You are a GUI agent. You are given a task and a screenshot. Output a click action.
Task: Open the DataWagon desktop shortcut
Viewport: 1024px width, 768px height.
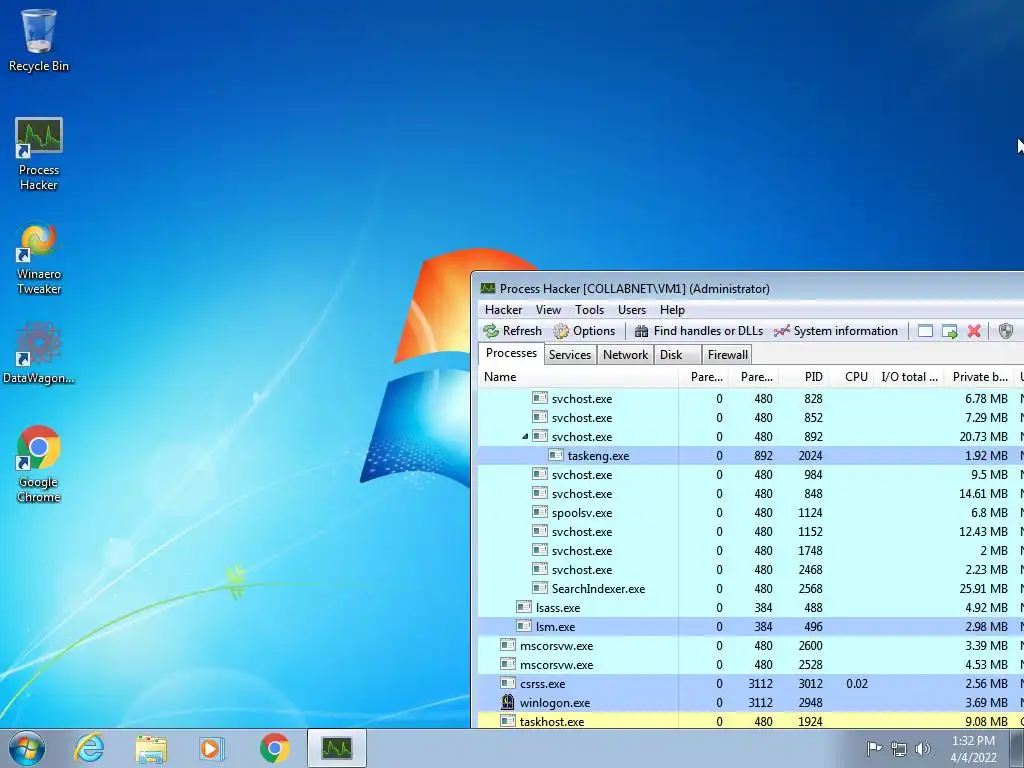click(x=39, y=353)
